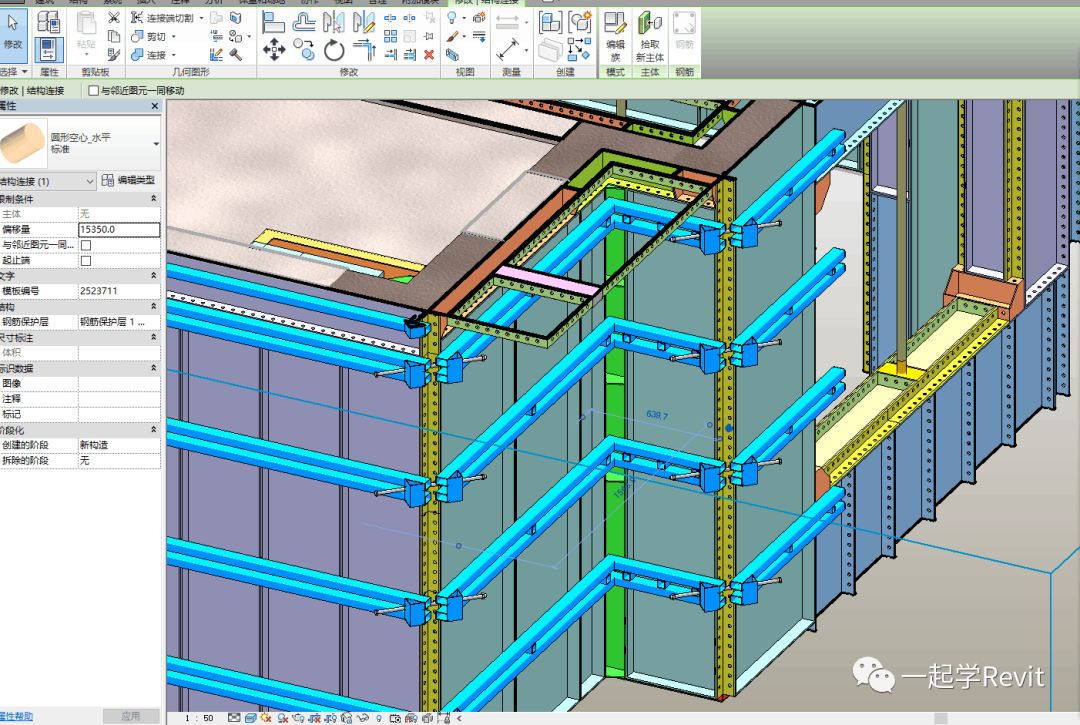
Task: Select the Trim/Extend to Corner icon
Action: coord(364,50)
